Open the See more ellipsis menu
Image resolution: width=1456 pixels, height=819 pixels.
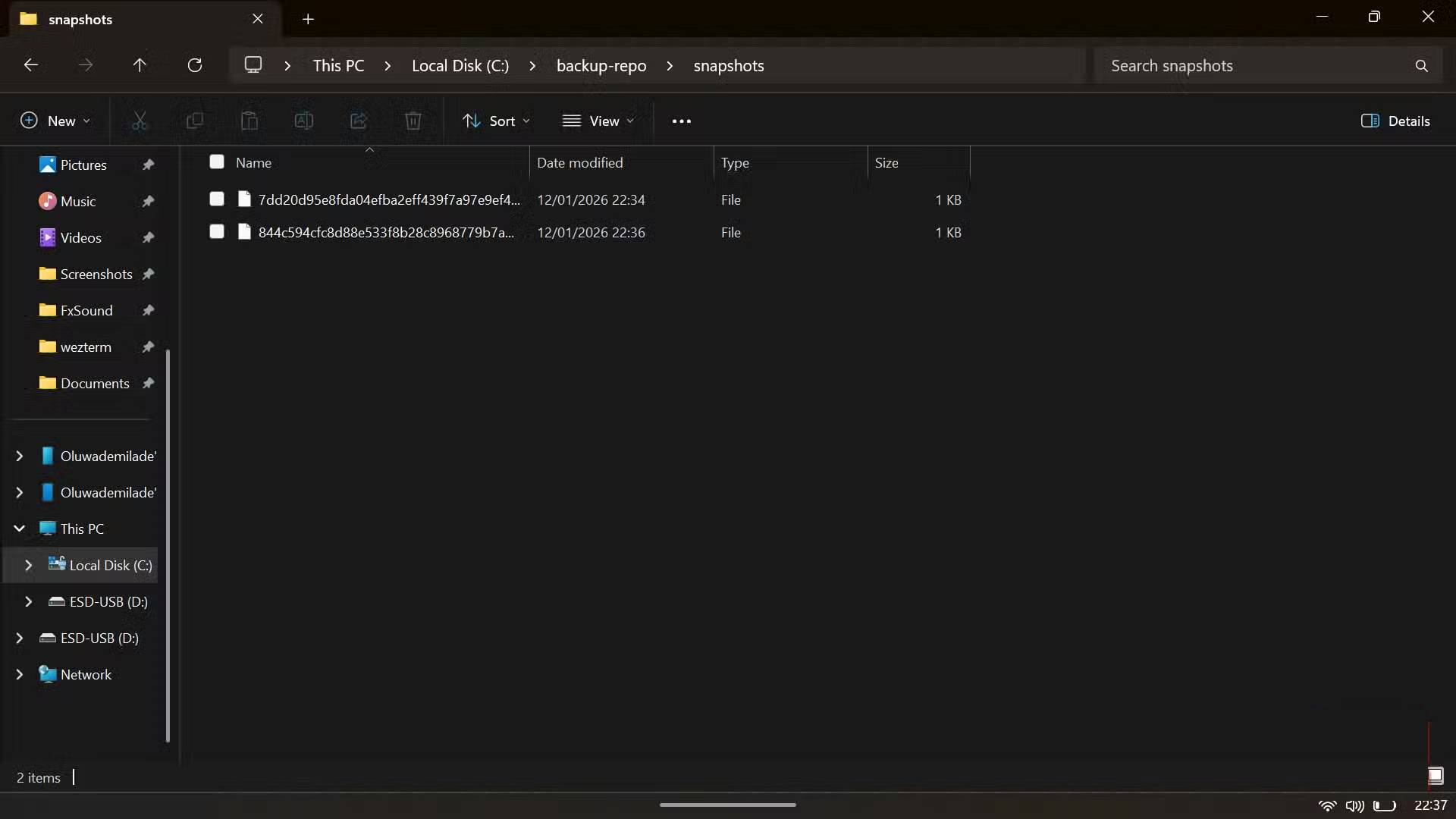pos(681,121)
